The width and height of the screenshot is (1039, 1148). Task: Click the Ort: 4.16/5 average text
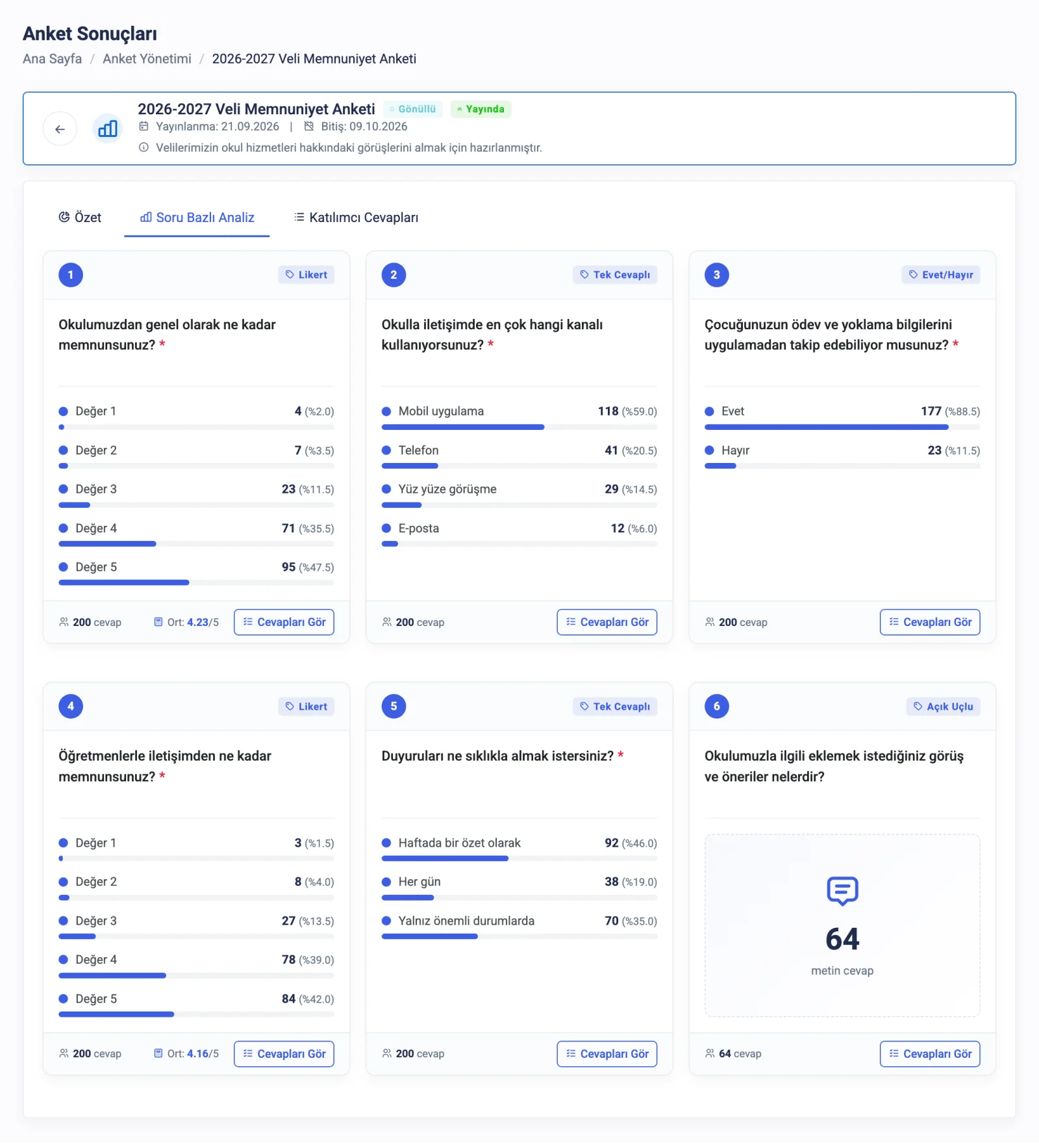pos(186,1053)
